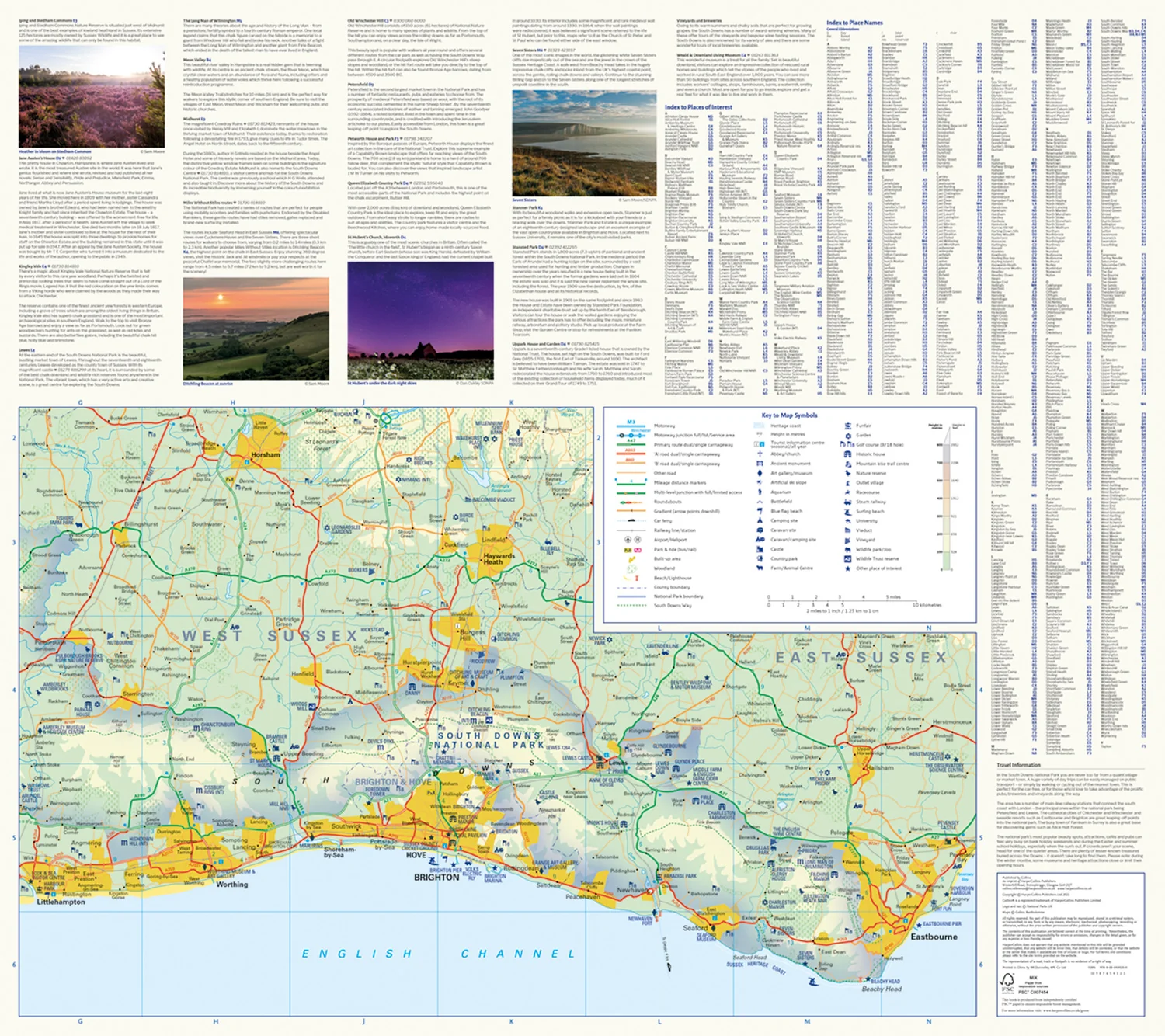Screen dimensions: 1165x1036
Task: Click the Vineyard symbol in the key
Action: [x=847, y=540]
